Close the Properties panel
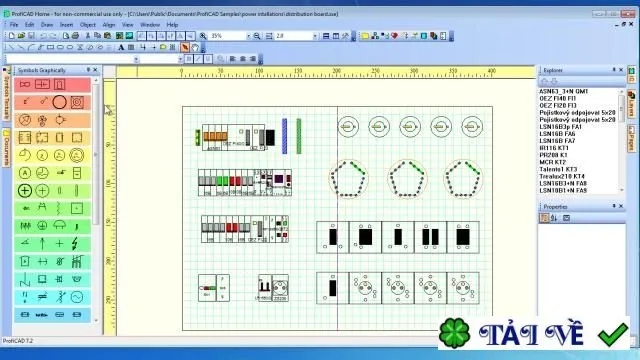 pos(621,206)
